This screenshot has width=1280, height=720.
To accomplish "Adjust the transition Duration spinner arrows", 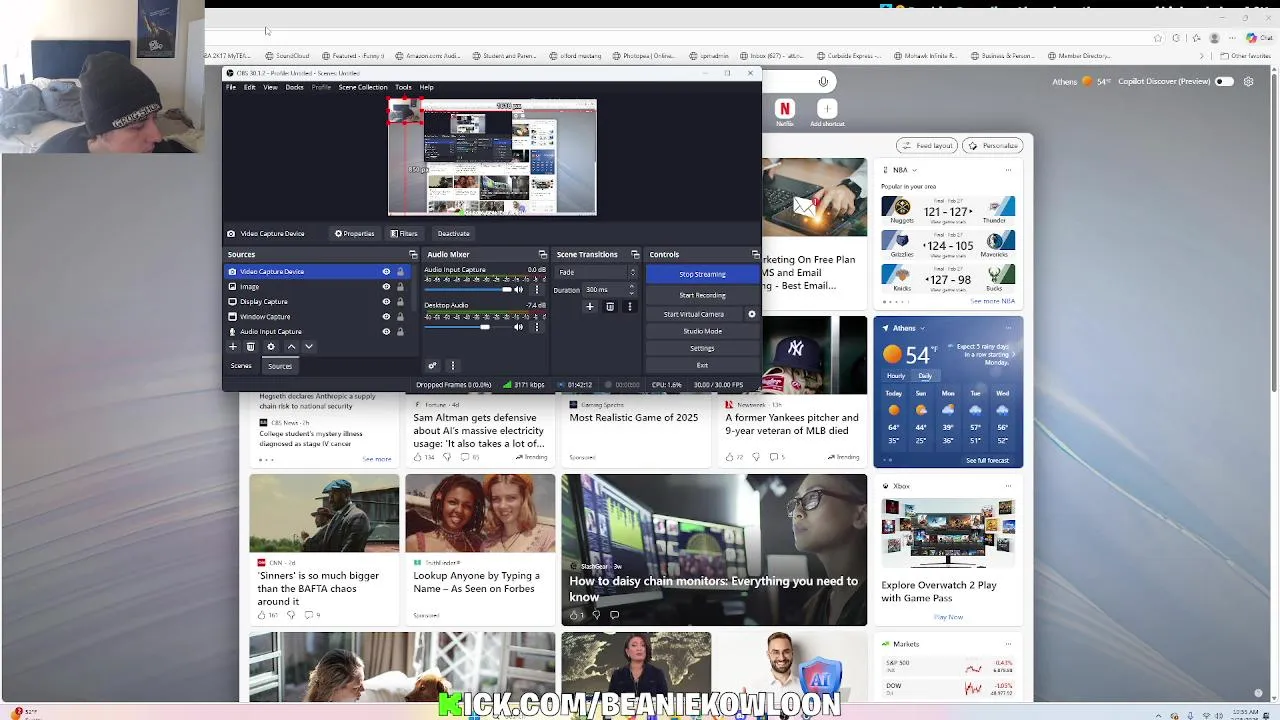I will coord(631,290).
